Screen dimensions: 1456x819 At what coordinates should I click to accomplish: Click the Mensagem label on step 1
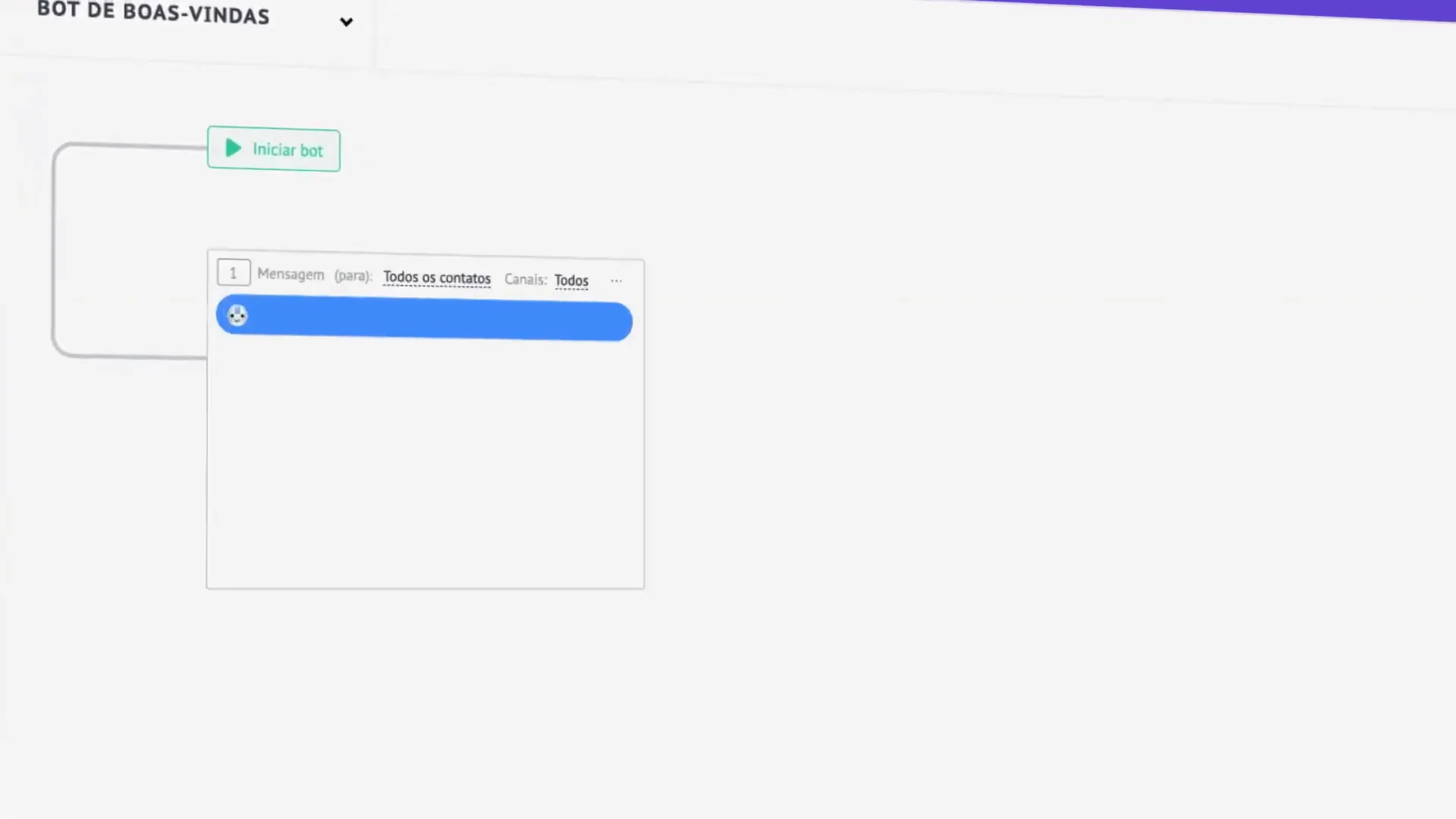(x=290, y=275)
